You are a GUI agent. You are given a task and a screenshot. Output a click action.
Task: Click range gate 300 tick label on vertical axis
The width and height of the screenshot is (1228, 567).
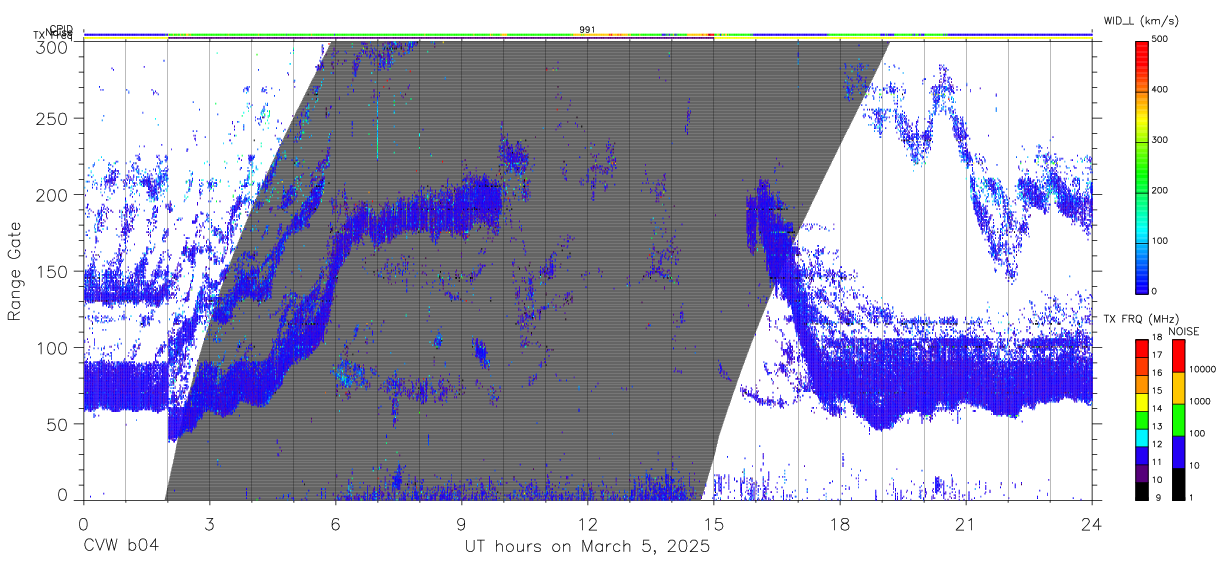coord(54,47)
